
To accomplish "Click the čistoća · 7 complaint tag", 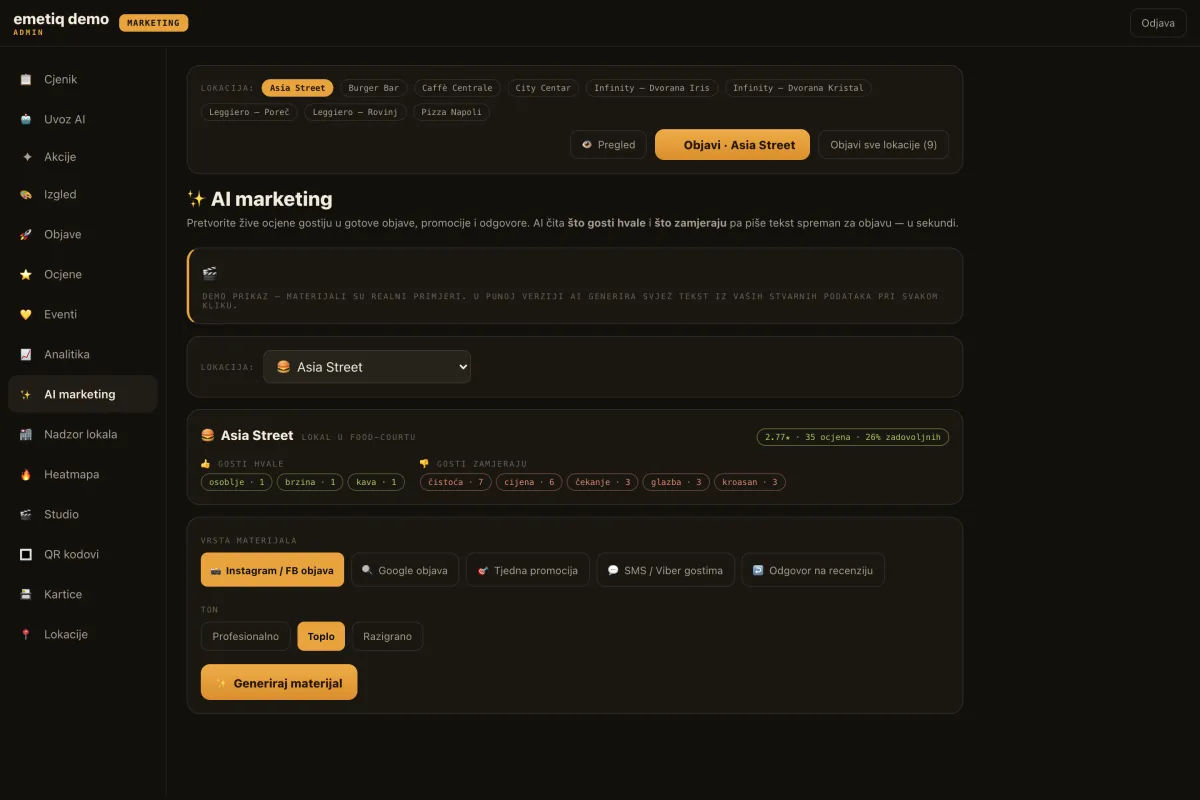I will 455,482.
